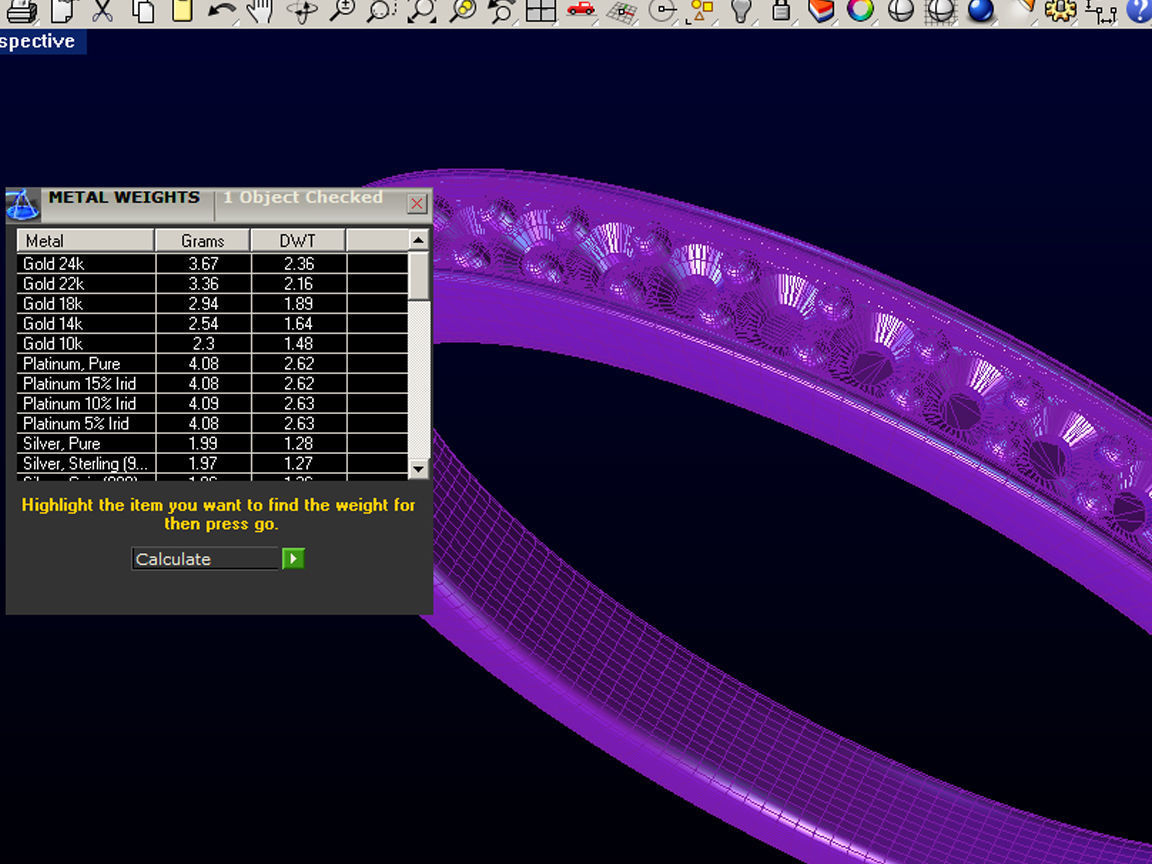Click the 1.27 DWT cell

[298, 463]
